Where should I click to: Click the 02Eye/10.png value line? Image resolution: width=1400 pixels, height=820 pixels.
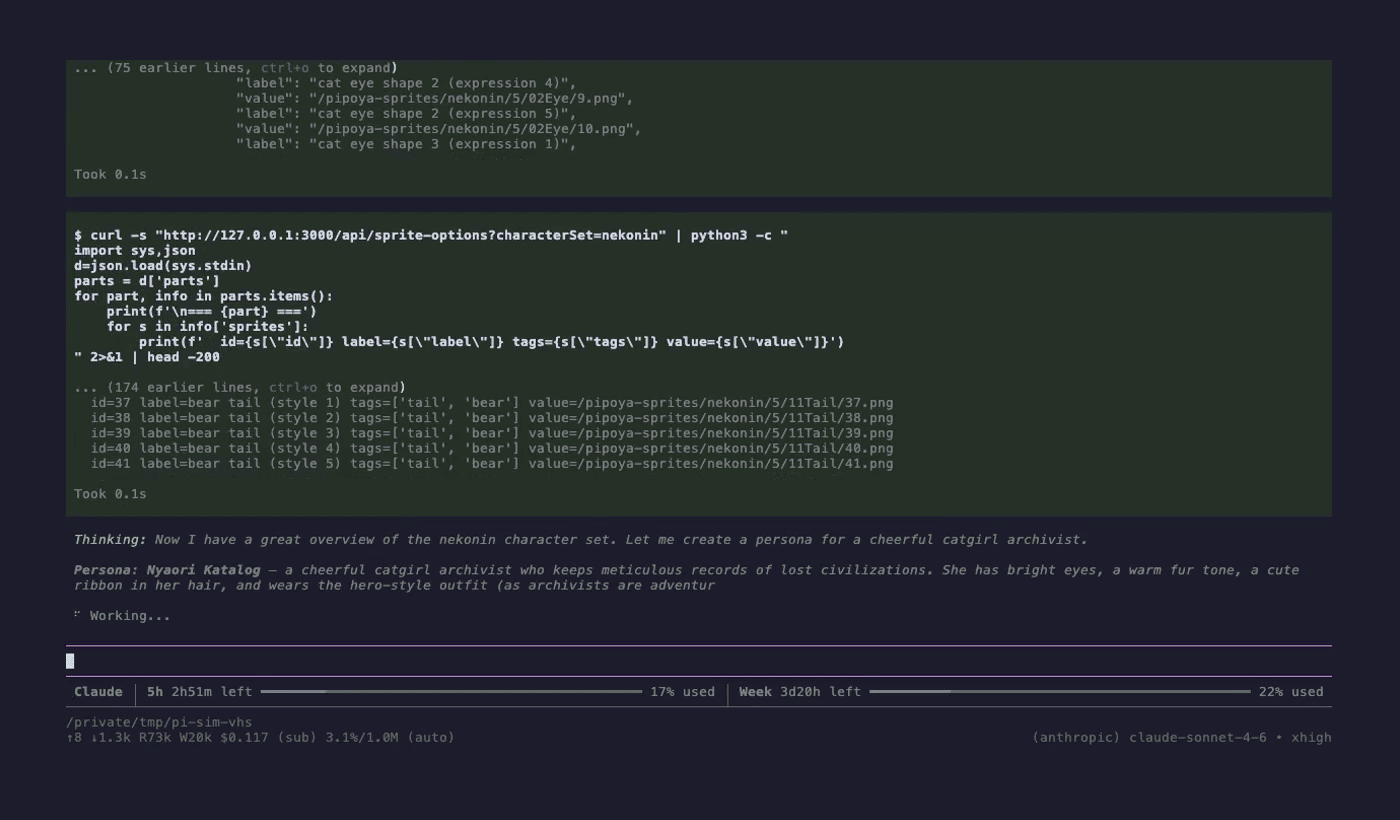tap(439, 128)
